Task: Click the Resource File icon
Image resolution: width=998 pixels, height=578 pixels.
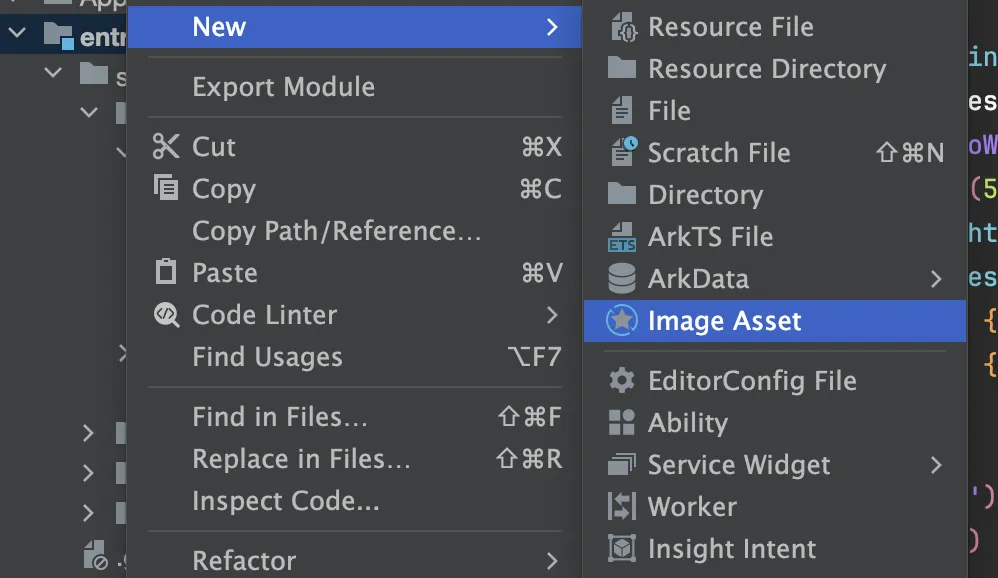Action: tap(623, 27)
